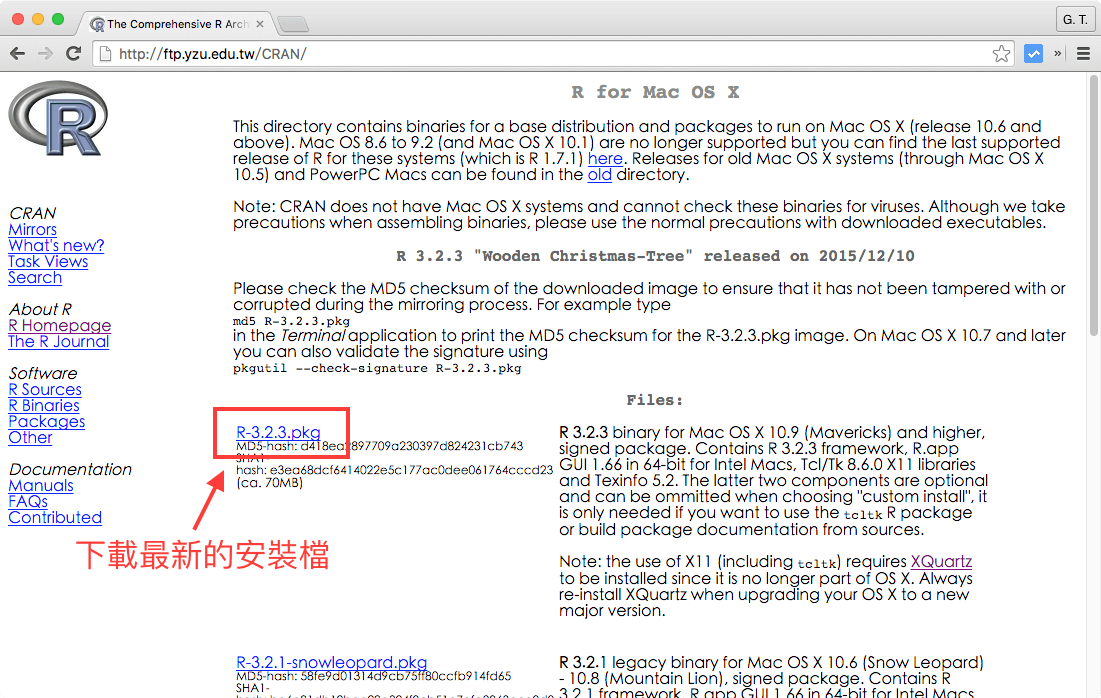This screenshot has height=698, width=1101.
Task: Open the blank new tab
Action: [x=291, y=26]
